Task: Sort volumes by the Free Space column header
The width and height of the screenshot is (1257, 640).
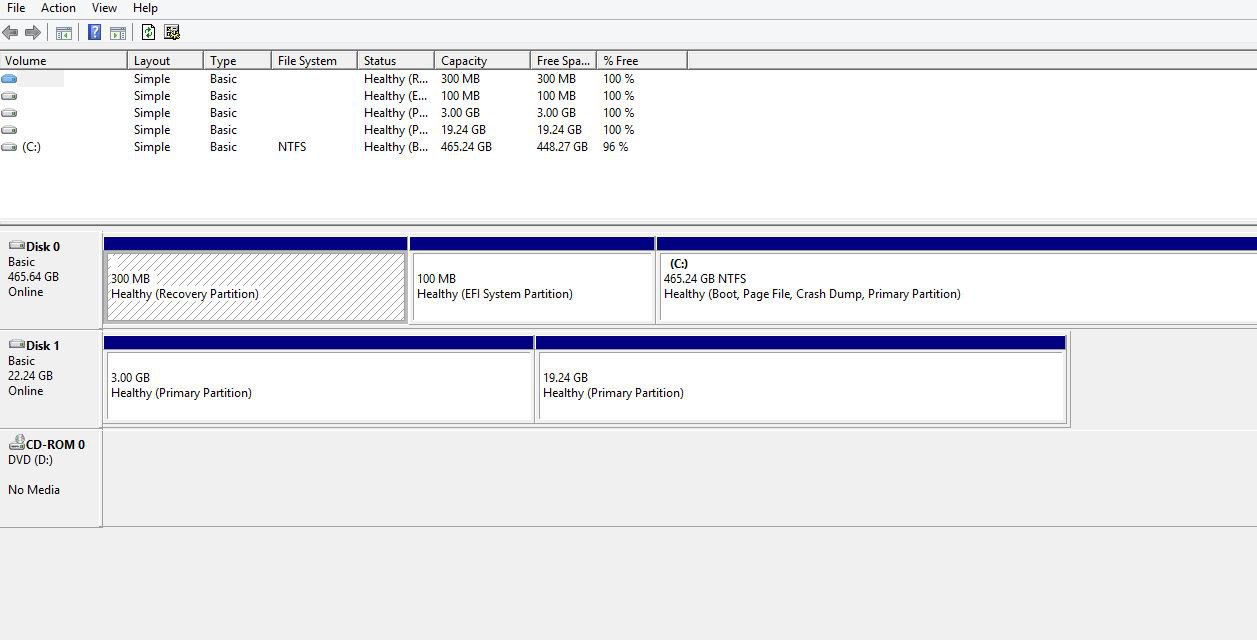Action: [562, 59]
